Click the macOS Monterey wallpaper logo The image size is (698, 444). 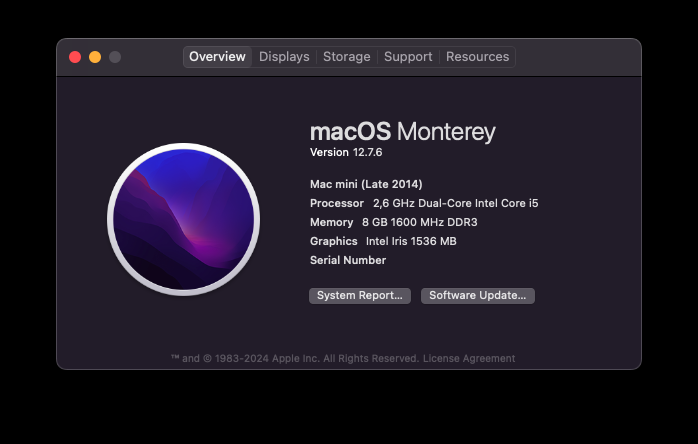(x=183, y=219)
